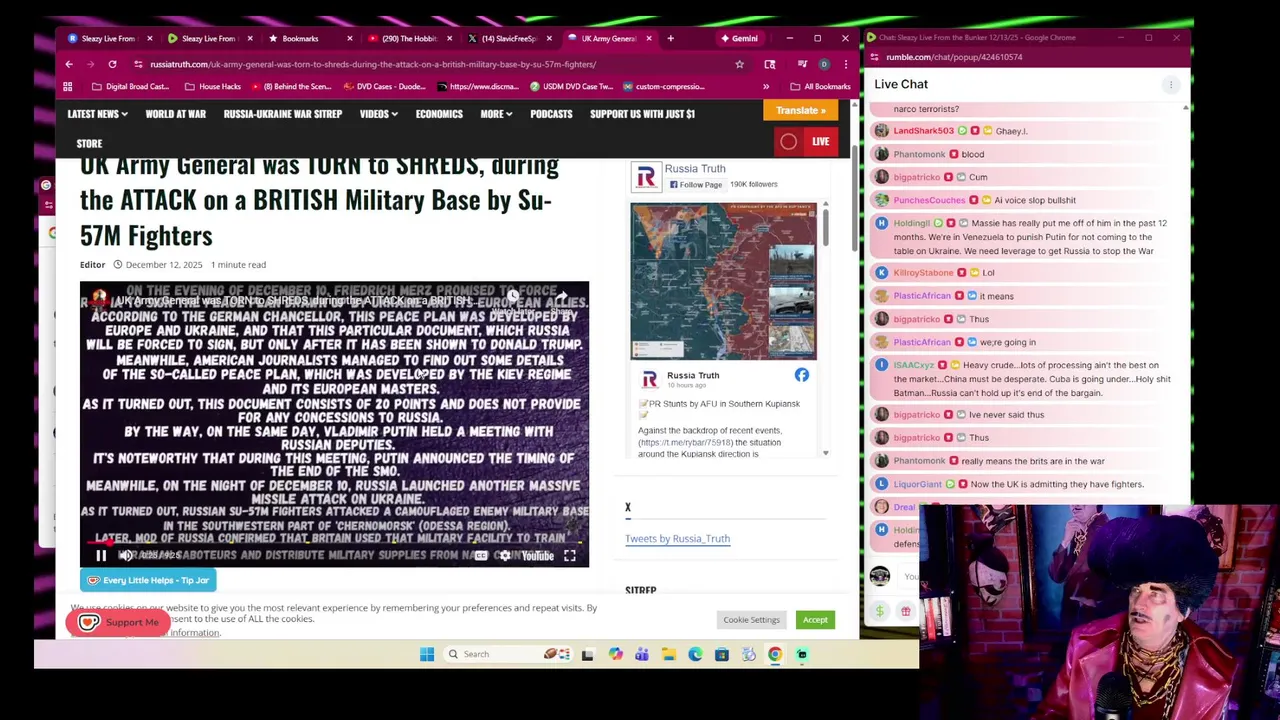Open Windows Start menu
This screenshot has height=720, width=1280.
[427, 654]
